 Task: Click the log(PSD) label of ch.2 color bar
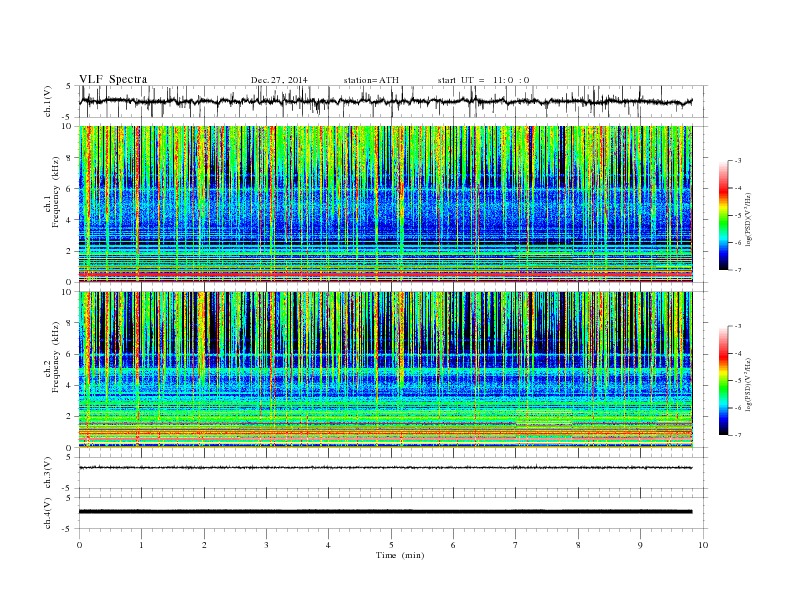(748, 384)
